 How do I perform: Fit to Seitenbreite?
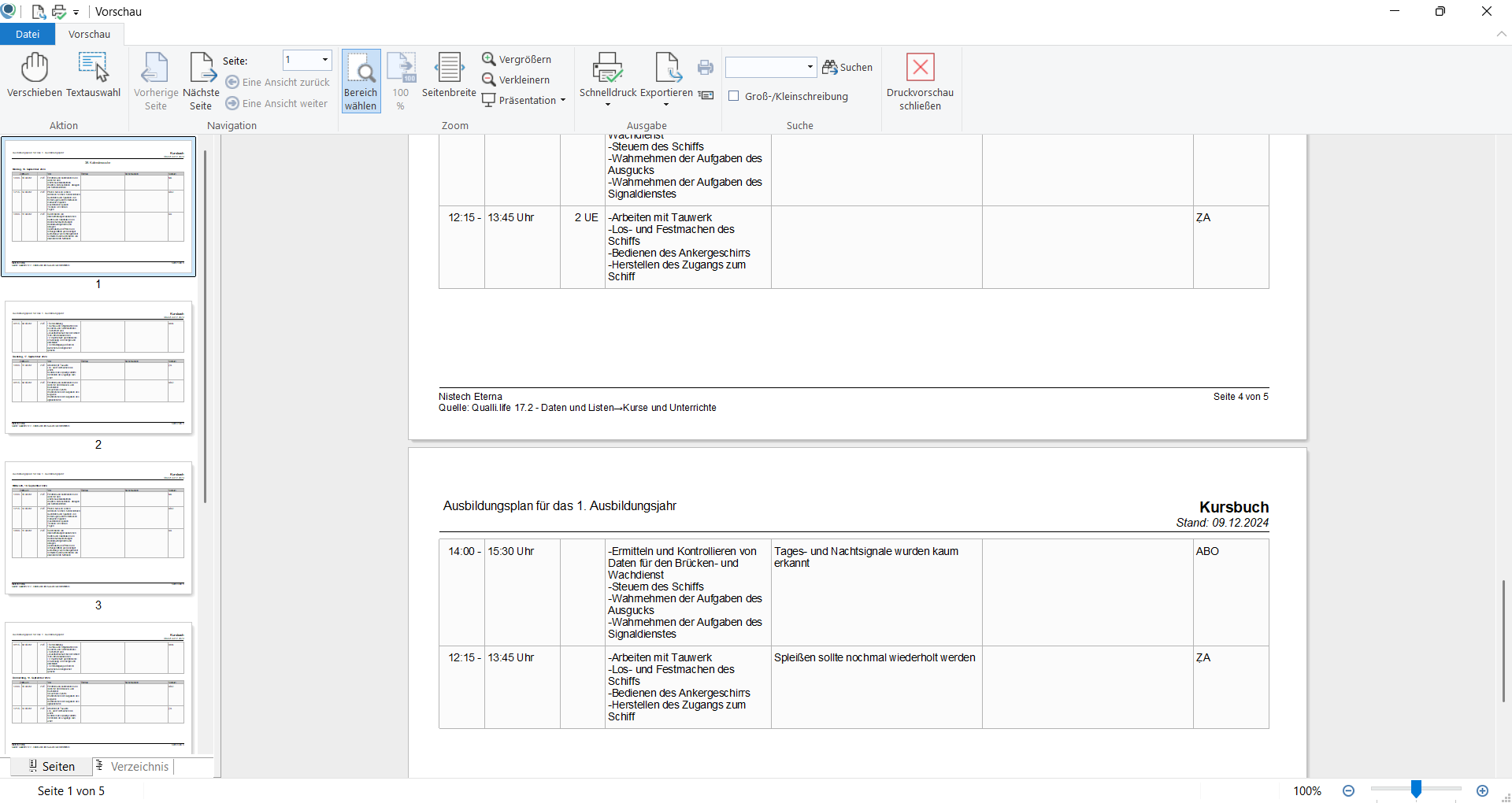[449, 76]
